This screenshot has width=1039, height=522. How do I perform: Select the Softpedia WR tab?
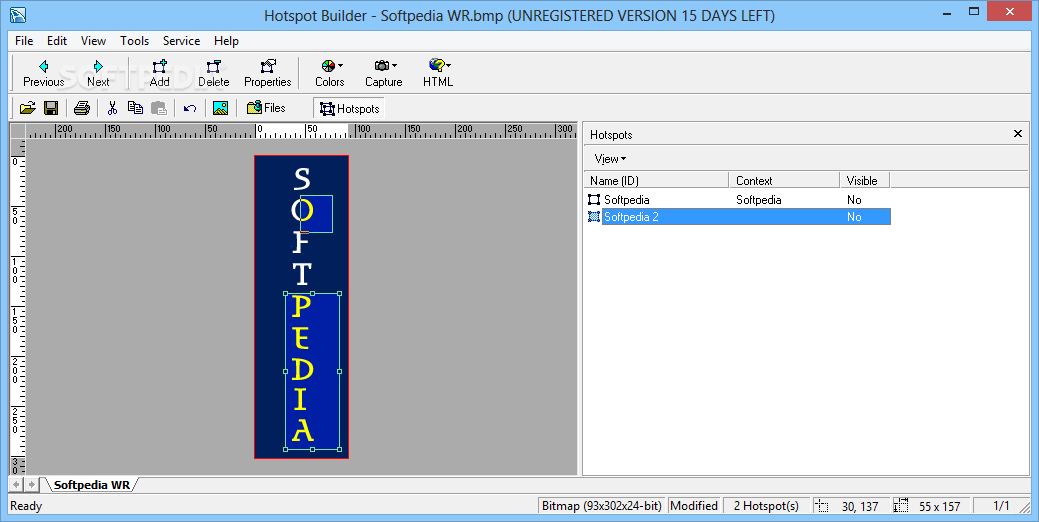pyautogui.click(x=91, y=485)
